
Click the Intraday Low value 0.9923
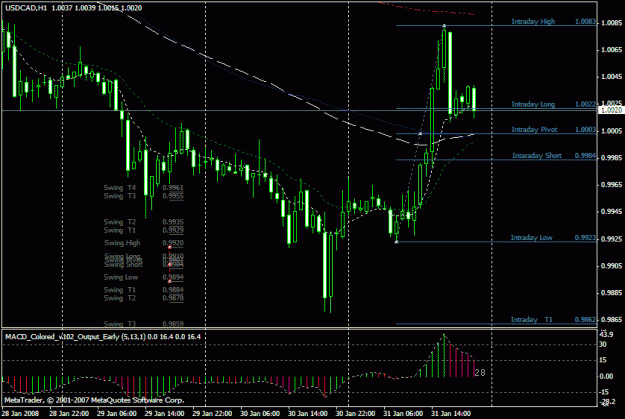(x=586, y=238)
